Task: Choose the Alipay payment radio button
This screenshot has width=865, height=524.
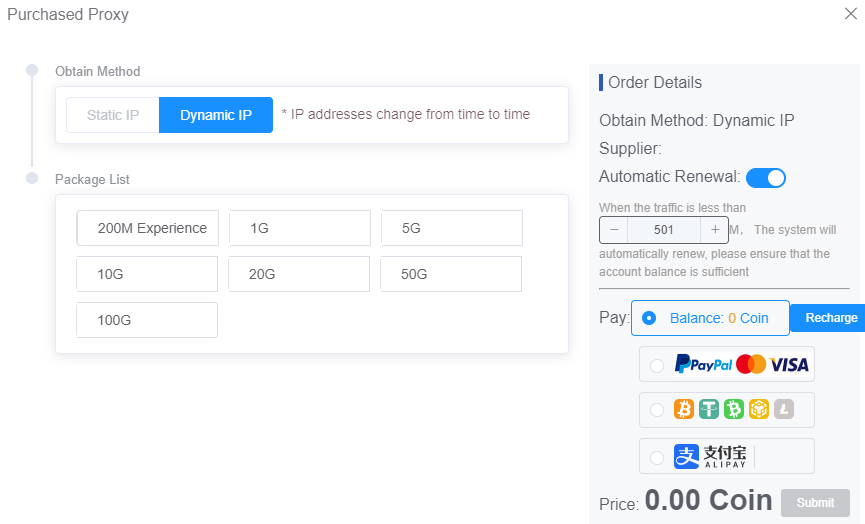Action: (657, 458)
